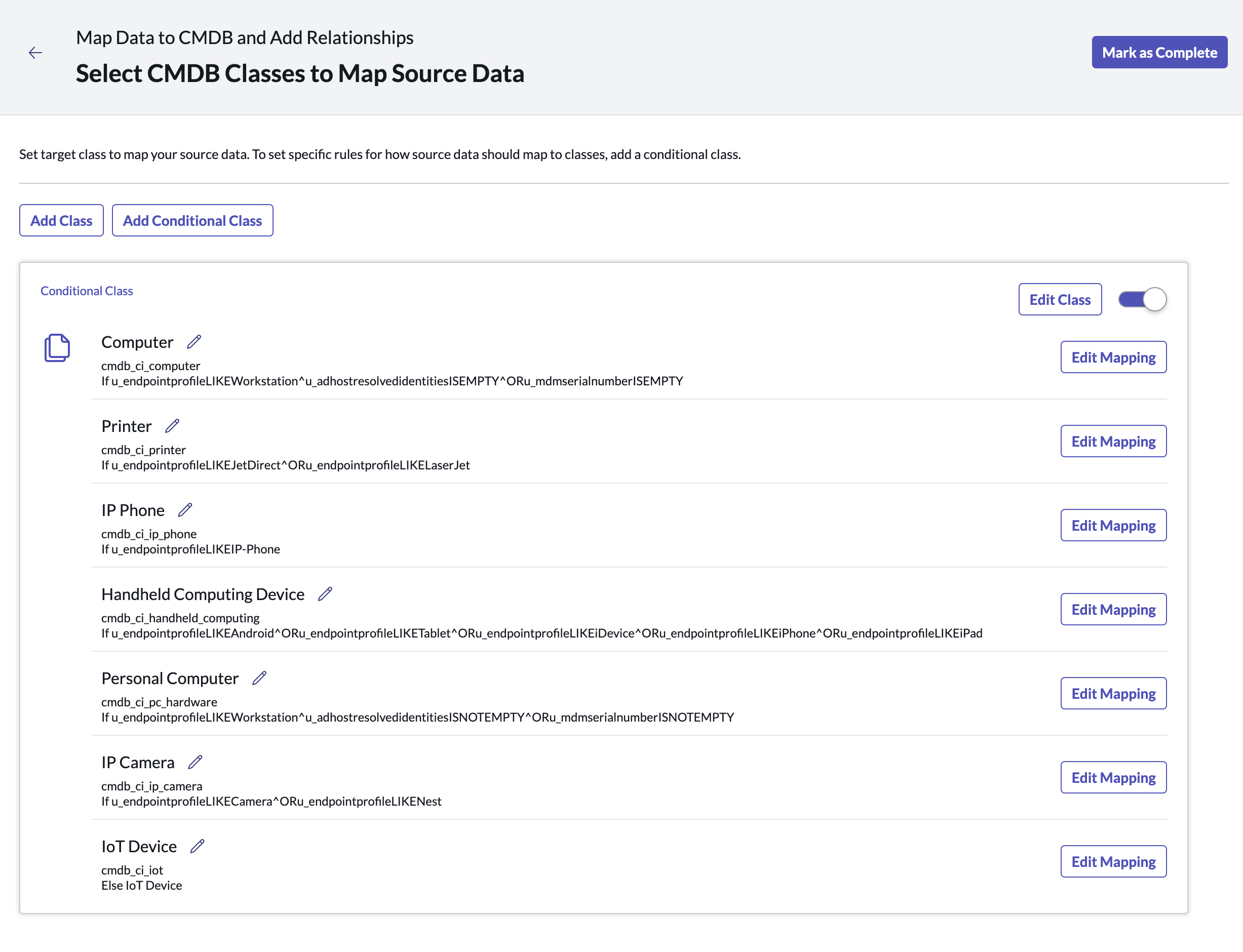Edit mapping for Handheld Computing Device

click(x=1113, y=609)
